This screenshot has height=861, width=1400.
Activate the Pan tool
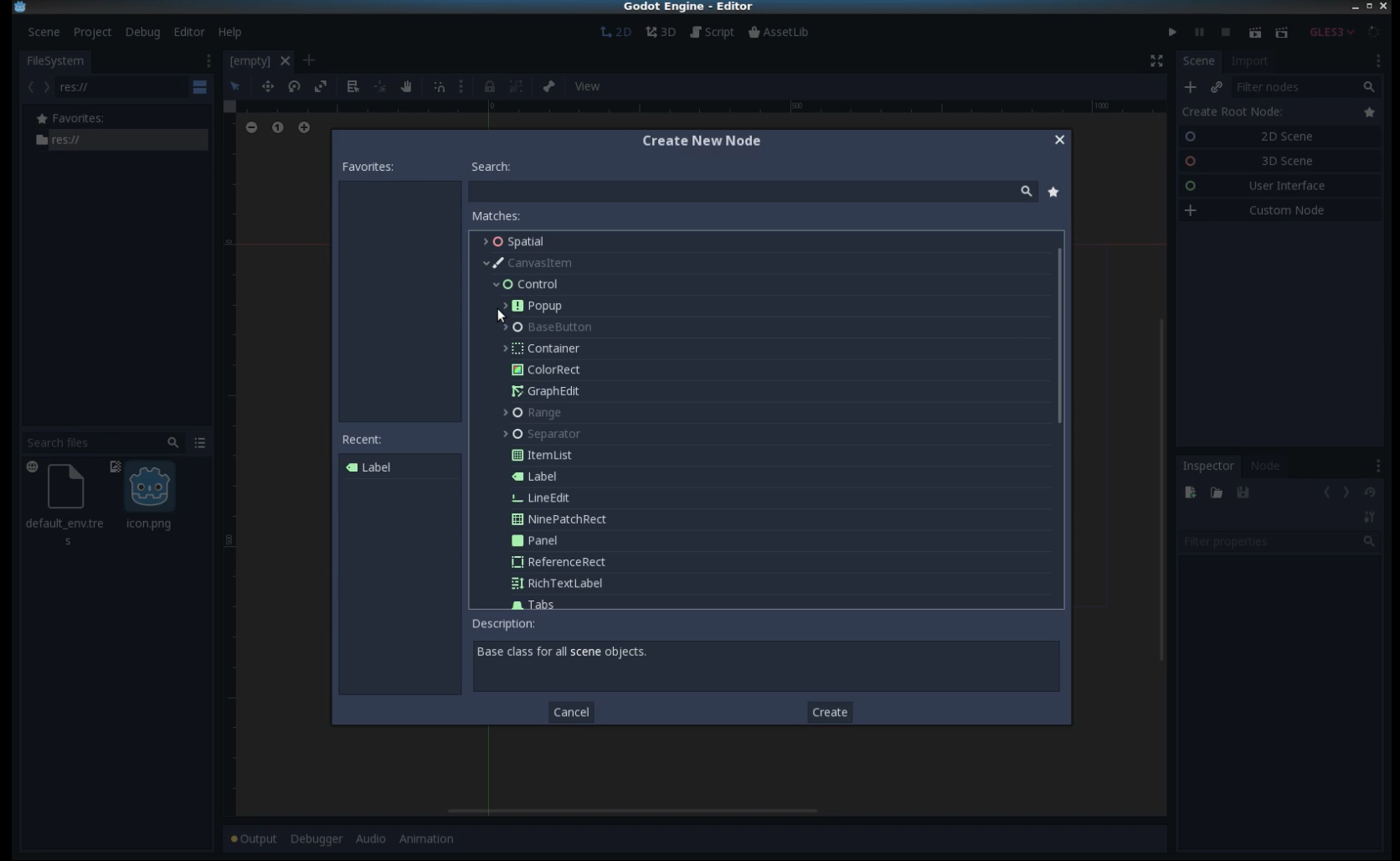[406, 86]
